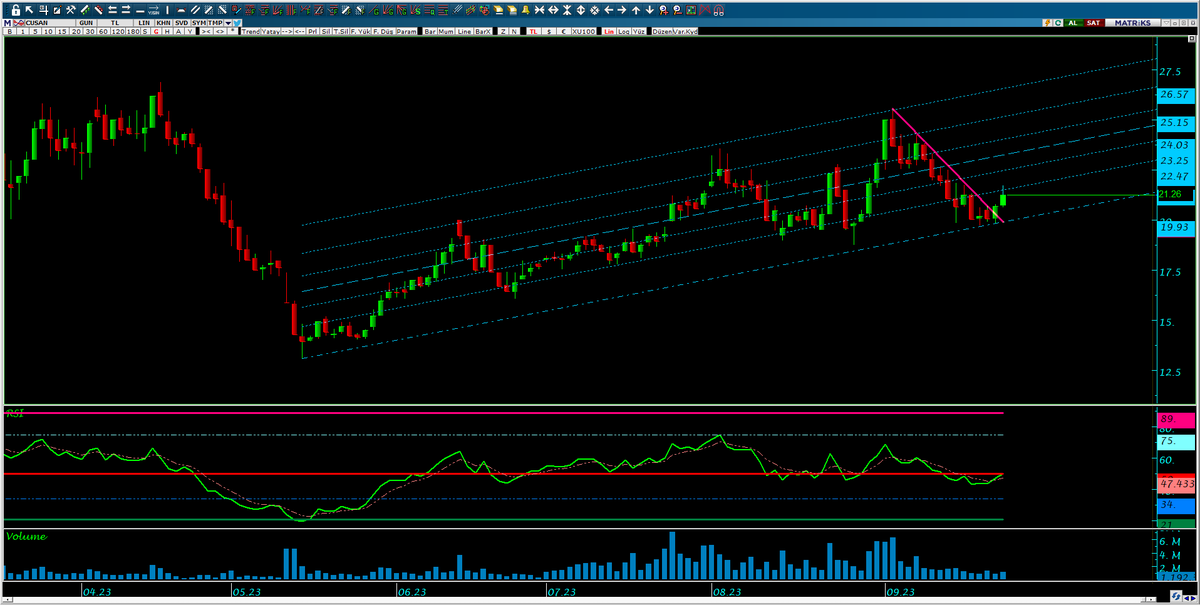
Task: Click the AL buy button
Action: (x=1073, y=23)
